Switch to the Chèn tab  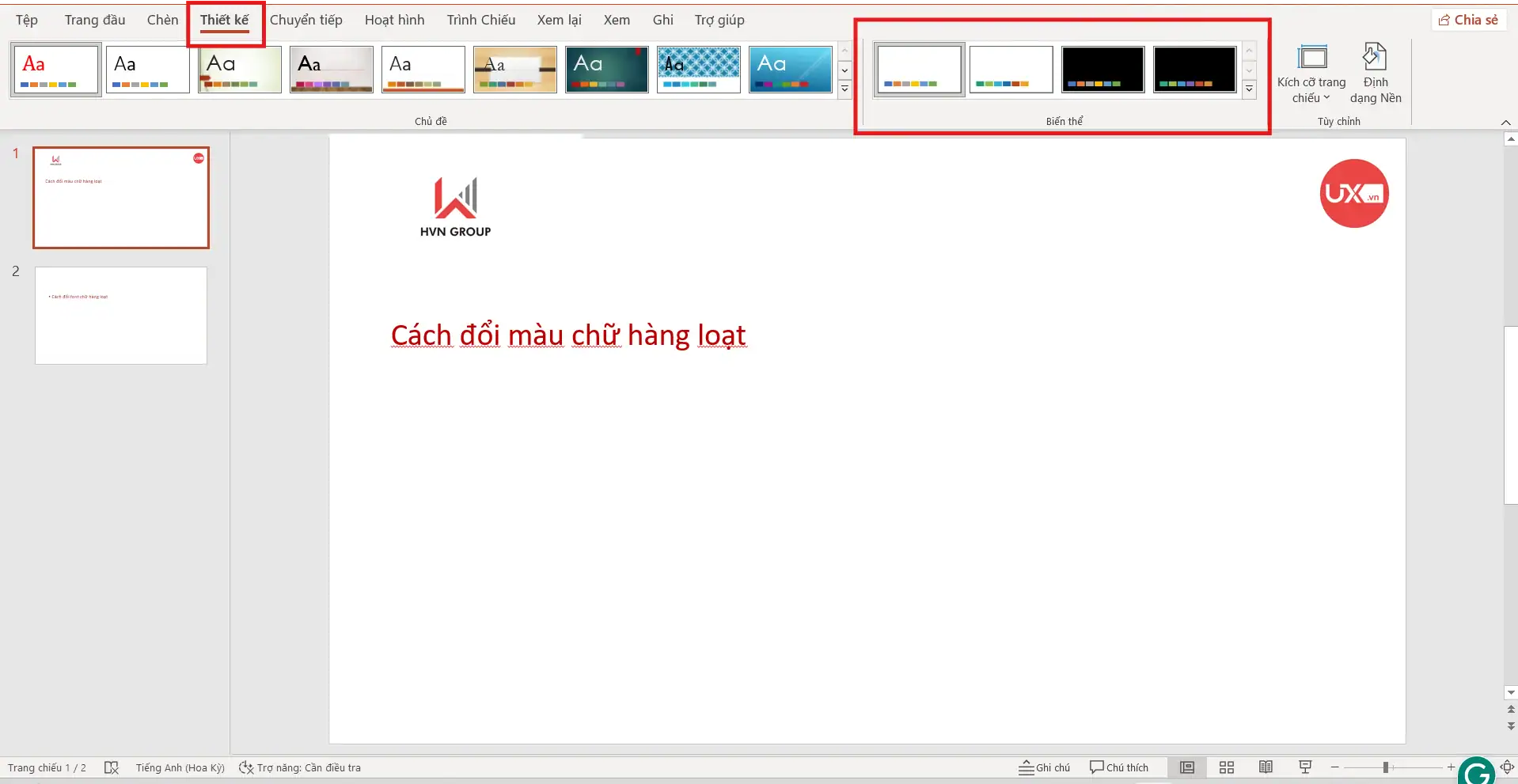pos(161,20)
